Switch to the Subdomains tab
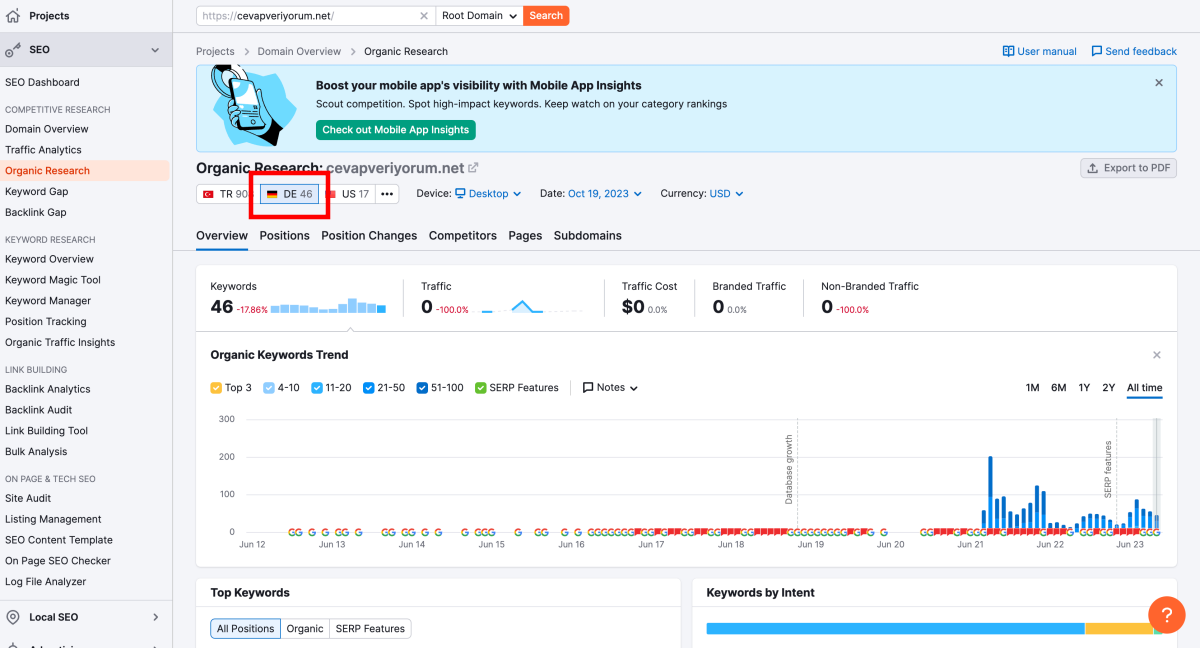The height and width of the screenshot is (648, 1200). [x=588, y=236]
